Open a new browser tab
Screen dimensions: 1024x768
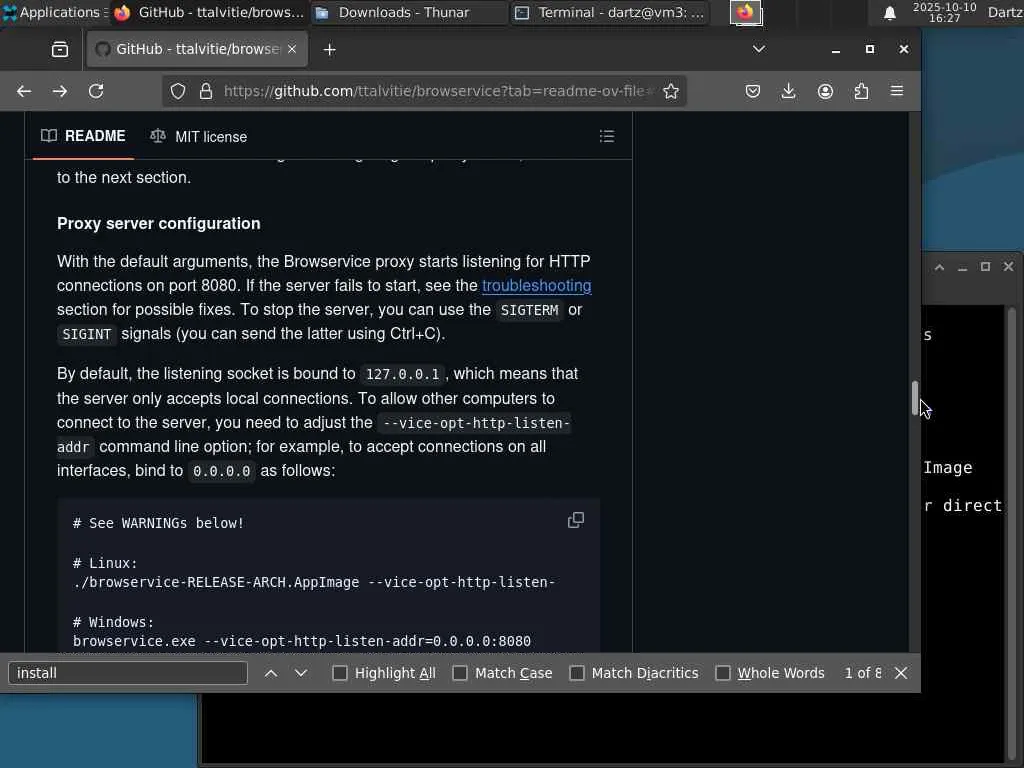pyautogui.click(x=330, y=50)
